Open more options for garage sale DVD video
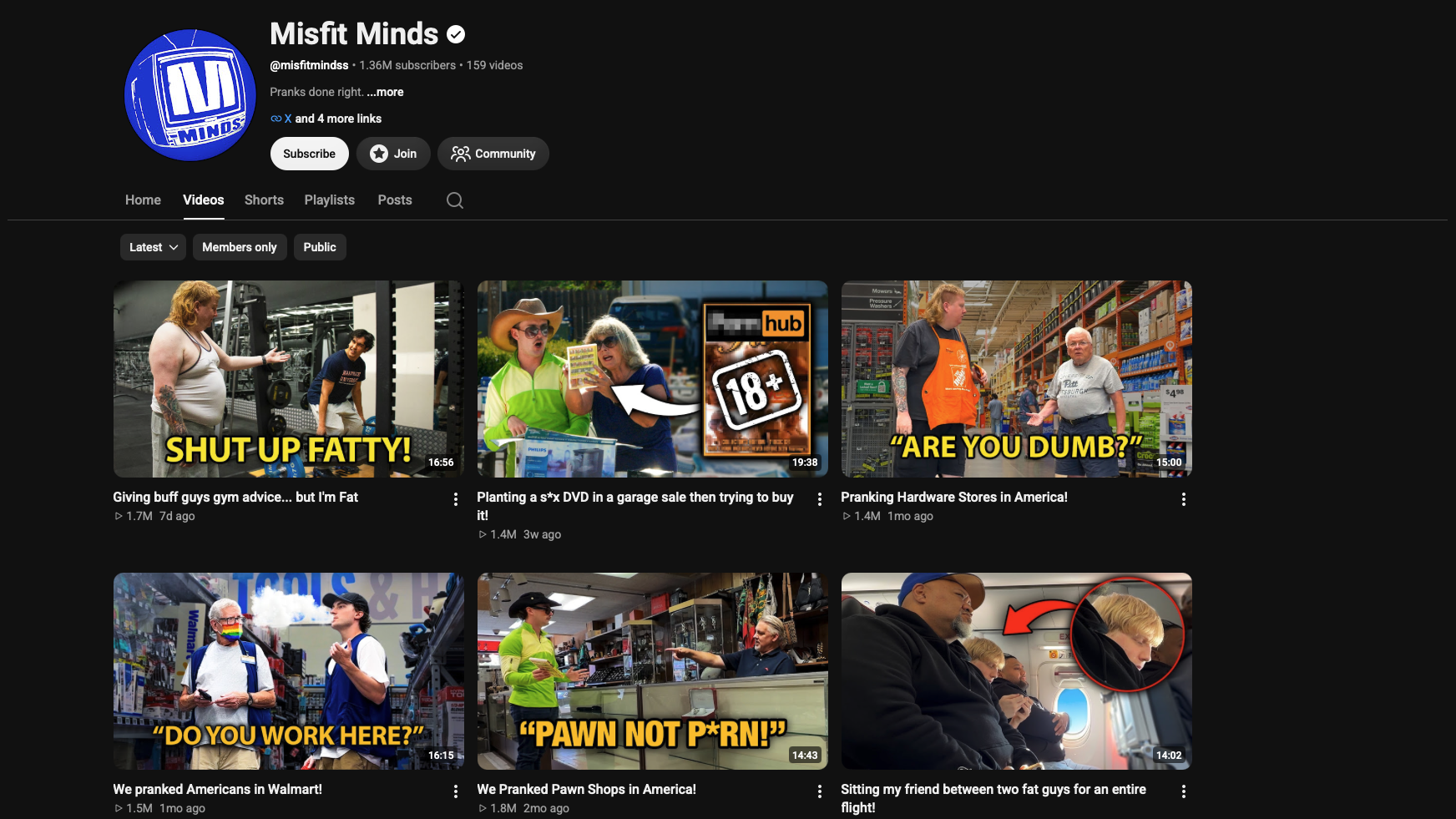The image size is (1456, 819). coord(820,499)
